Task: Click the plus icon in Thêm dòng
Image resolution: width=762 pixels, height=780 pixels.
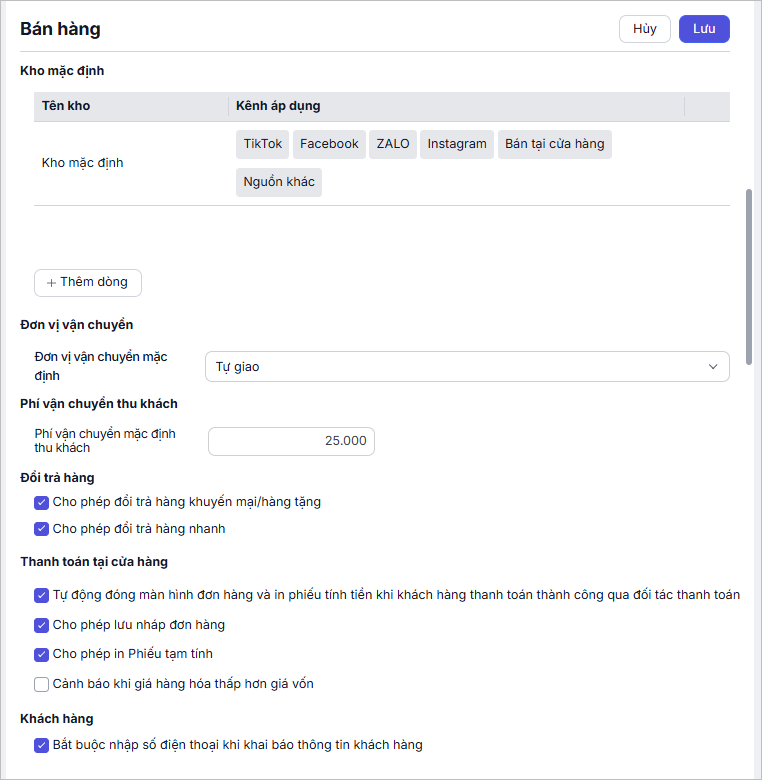Action: (x=51, y=283)
